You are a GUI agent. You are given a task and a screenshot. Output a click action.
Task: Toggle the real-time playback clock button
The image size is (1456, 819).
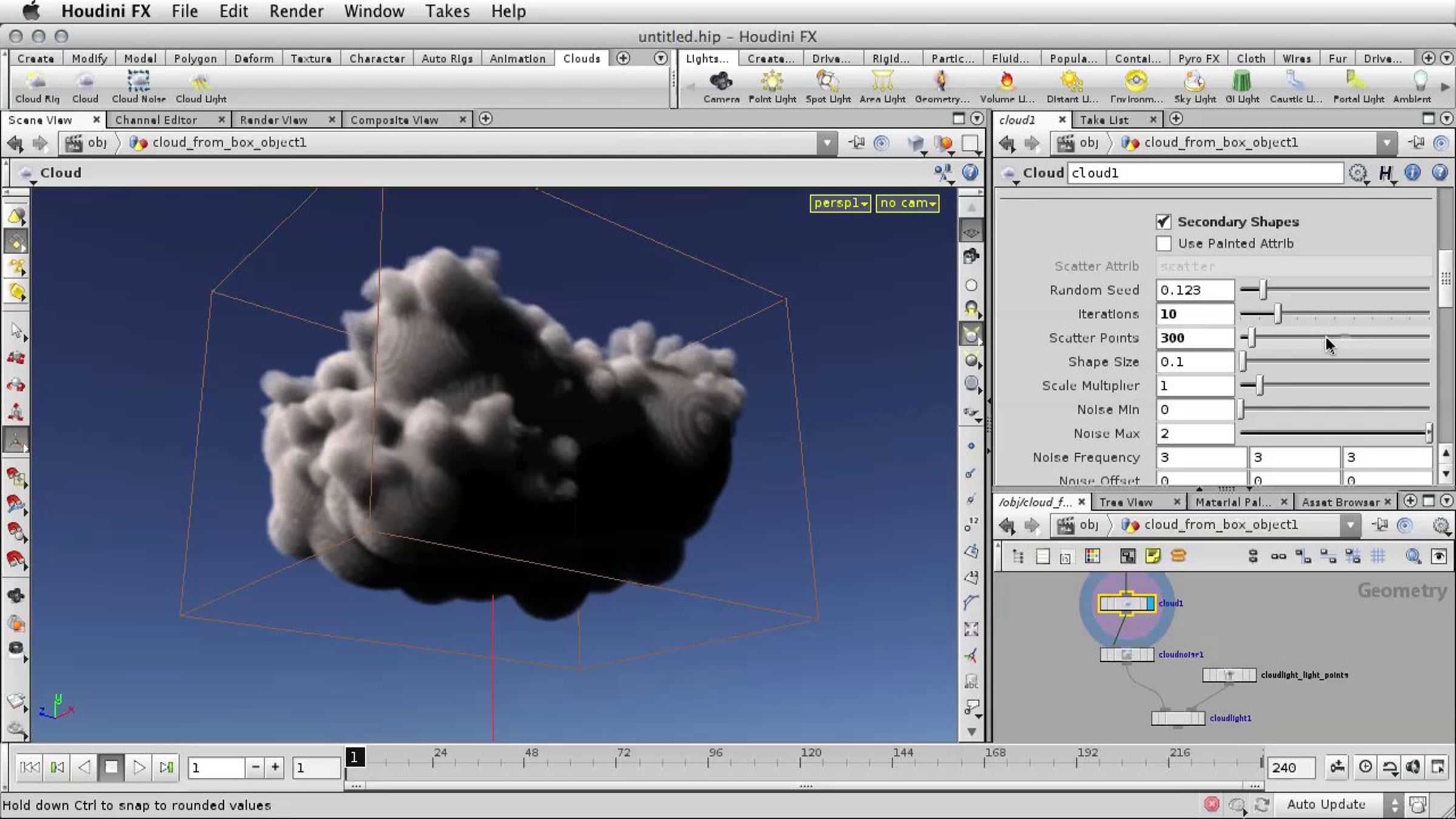point(1365,767)
